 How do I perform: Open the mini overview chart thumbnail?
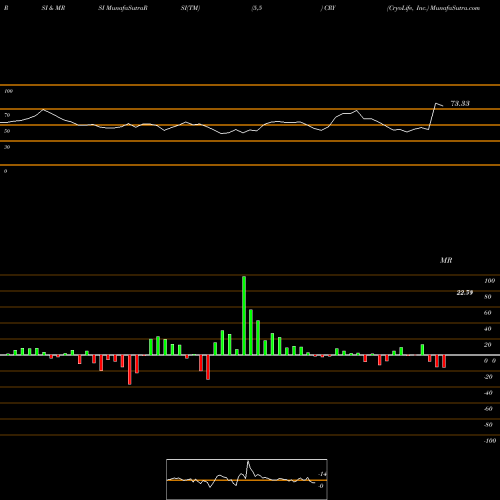coord(247,479)
